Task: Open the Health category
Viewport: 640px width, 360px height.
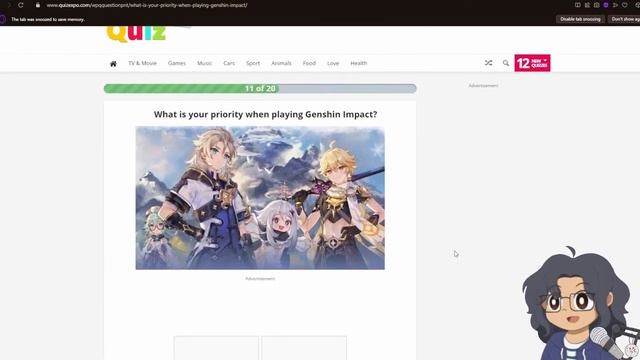Action: (x=358, y=63)
